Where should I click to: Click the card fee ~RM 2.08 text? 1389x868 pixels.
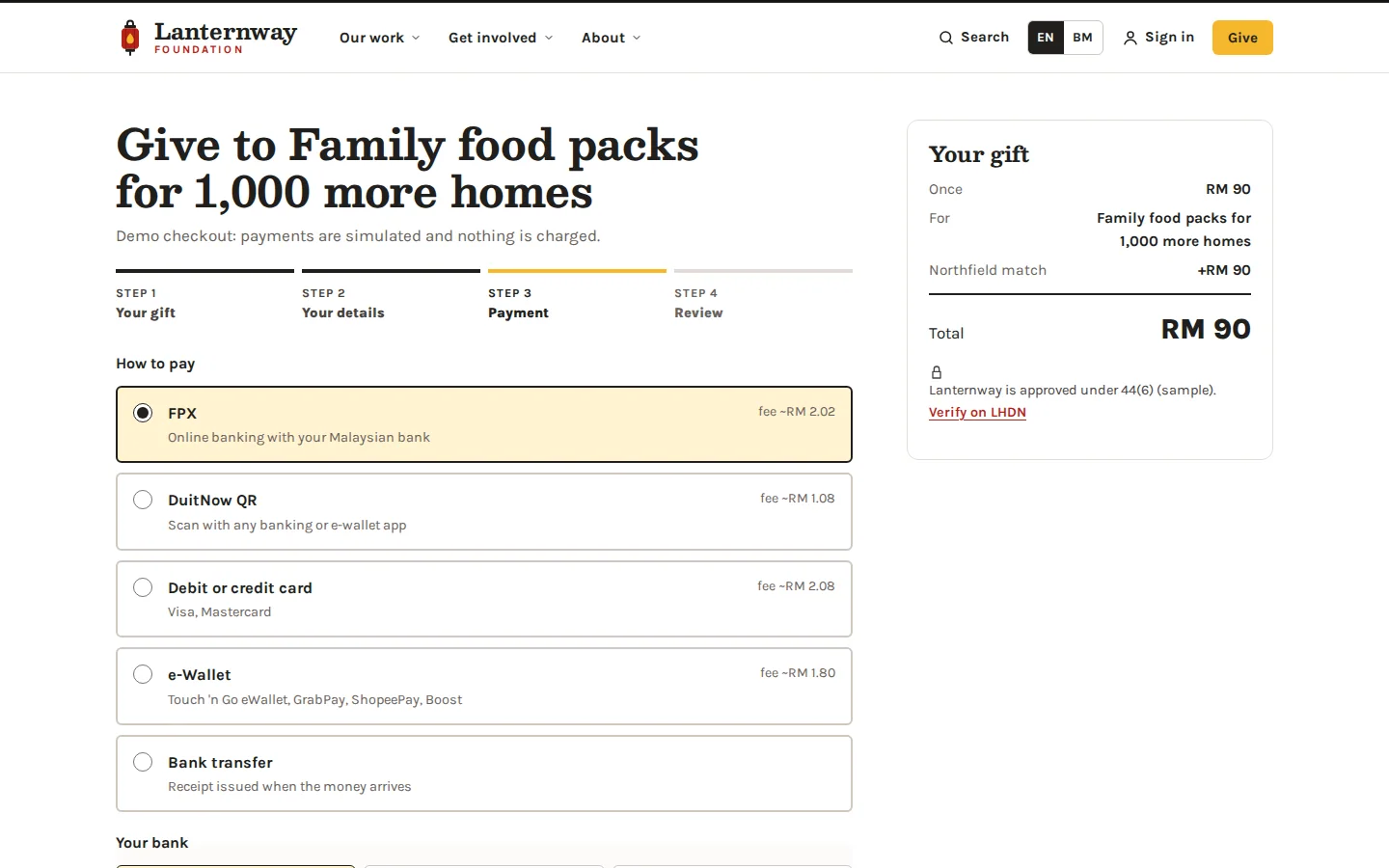[x=796, y=586]
